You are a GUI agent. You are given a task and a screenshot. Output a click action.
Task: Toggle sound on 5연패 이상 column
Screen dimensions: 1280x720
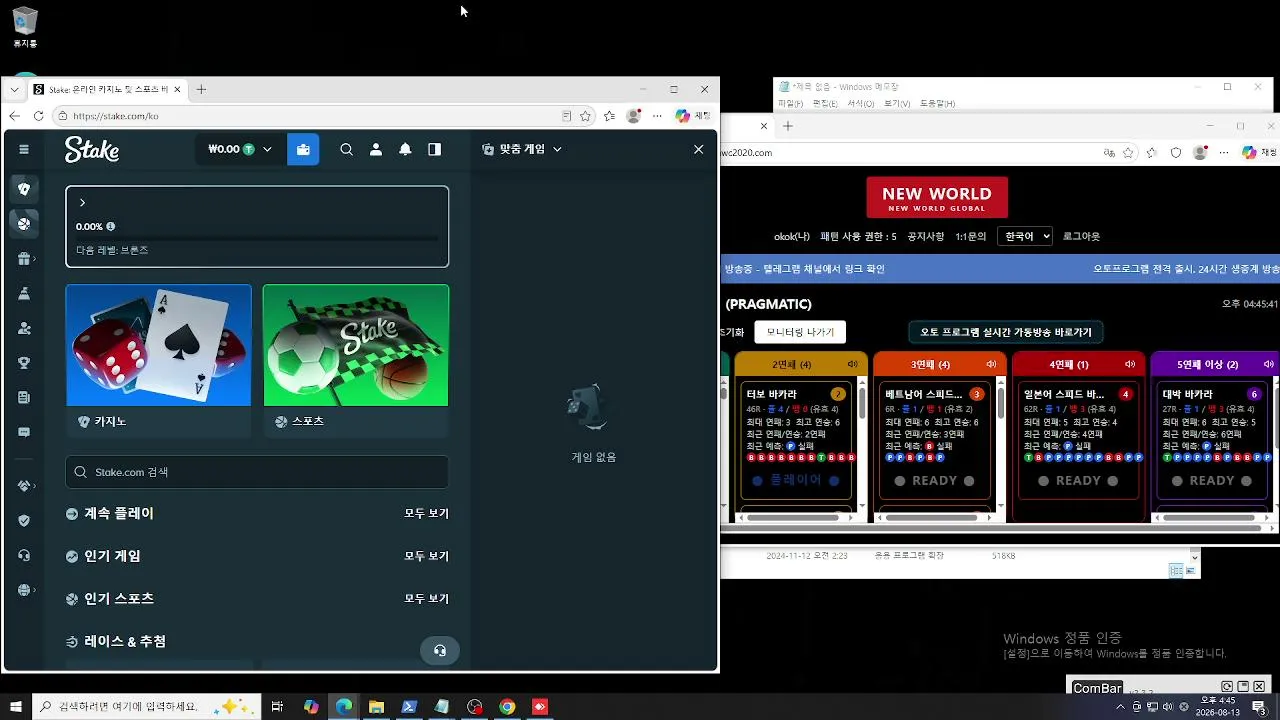1268,364
